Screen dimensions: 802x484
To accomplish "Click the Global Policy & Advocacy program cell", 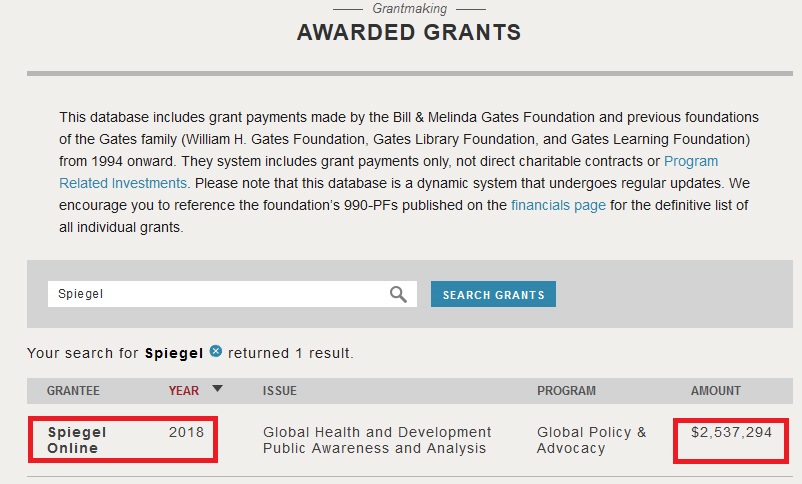I will click(591, 440).
